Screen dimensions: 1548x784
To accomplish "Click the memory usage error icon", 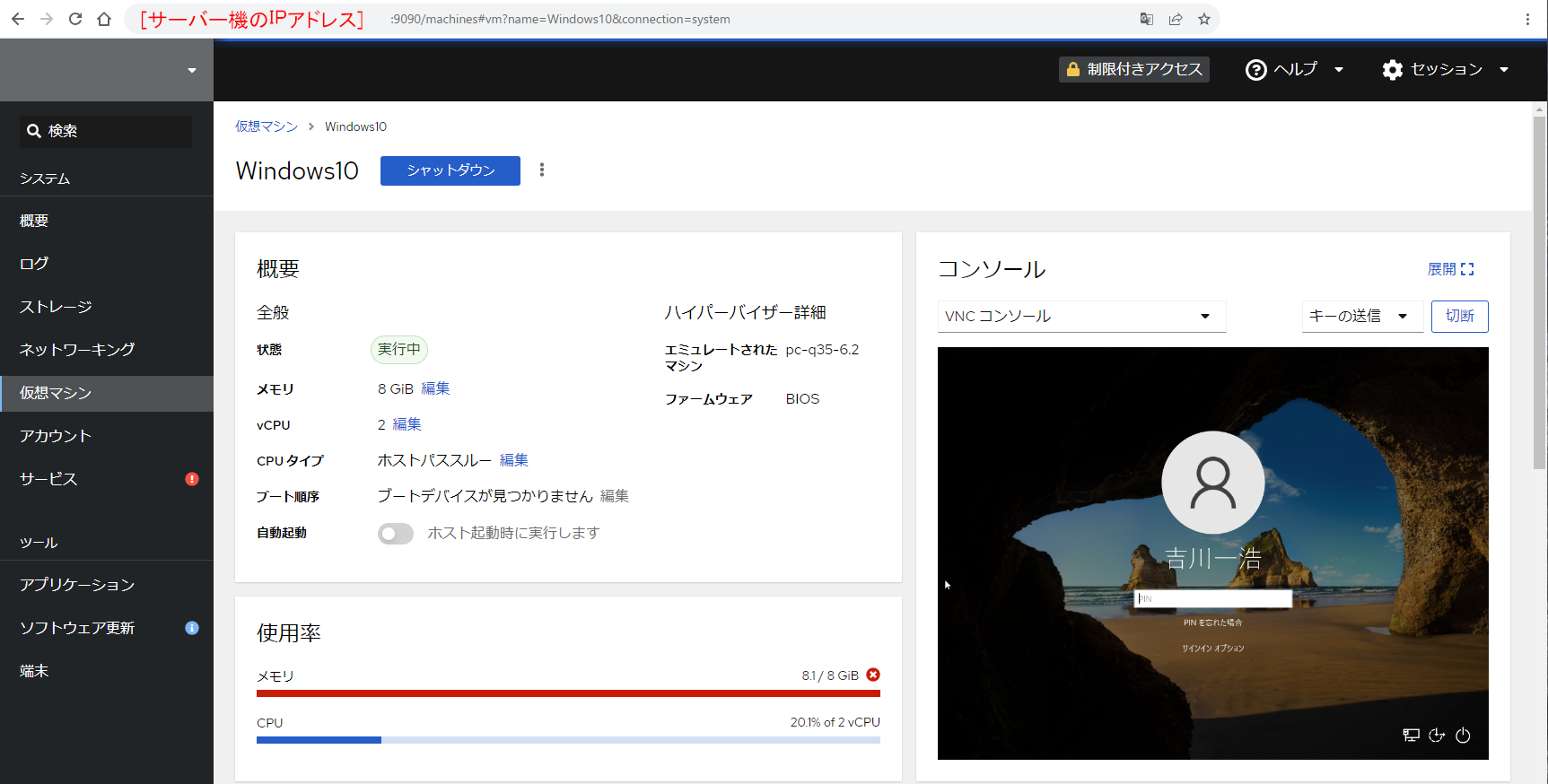I will pyautogui.click(x=873, y=675).
